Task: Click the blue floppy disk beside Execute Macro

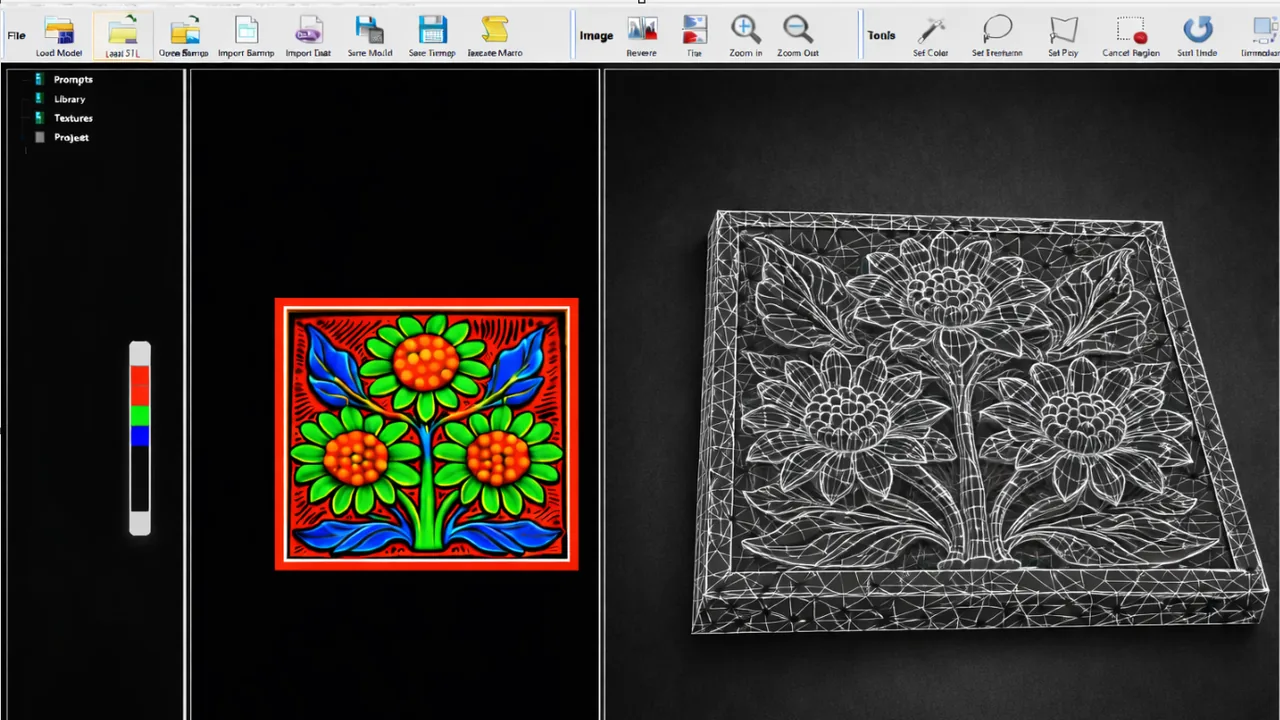Action: [x=432, y=30]
